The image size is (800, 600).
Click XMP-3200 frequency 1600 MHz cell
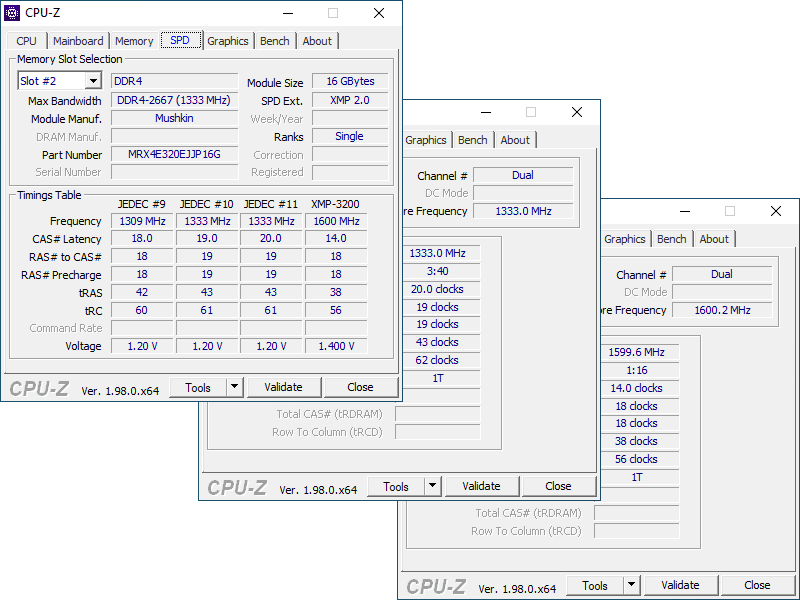[x=336, y=221]
